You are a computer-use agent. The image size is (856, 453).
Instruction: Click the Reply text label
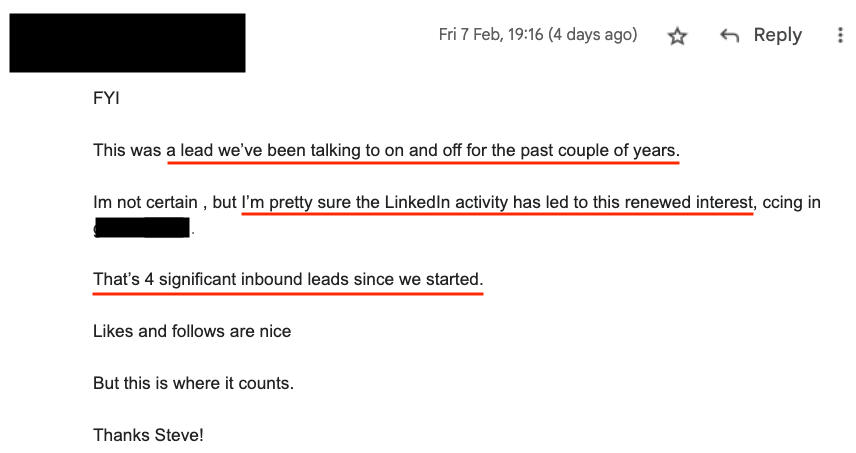[x=777, y=35]
